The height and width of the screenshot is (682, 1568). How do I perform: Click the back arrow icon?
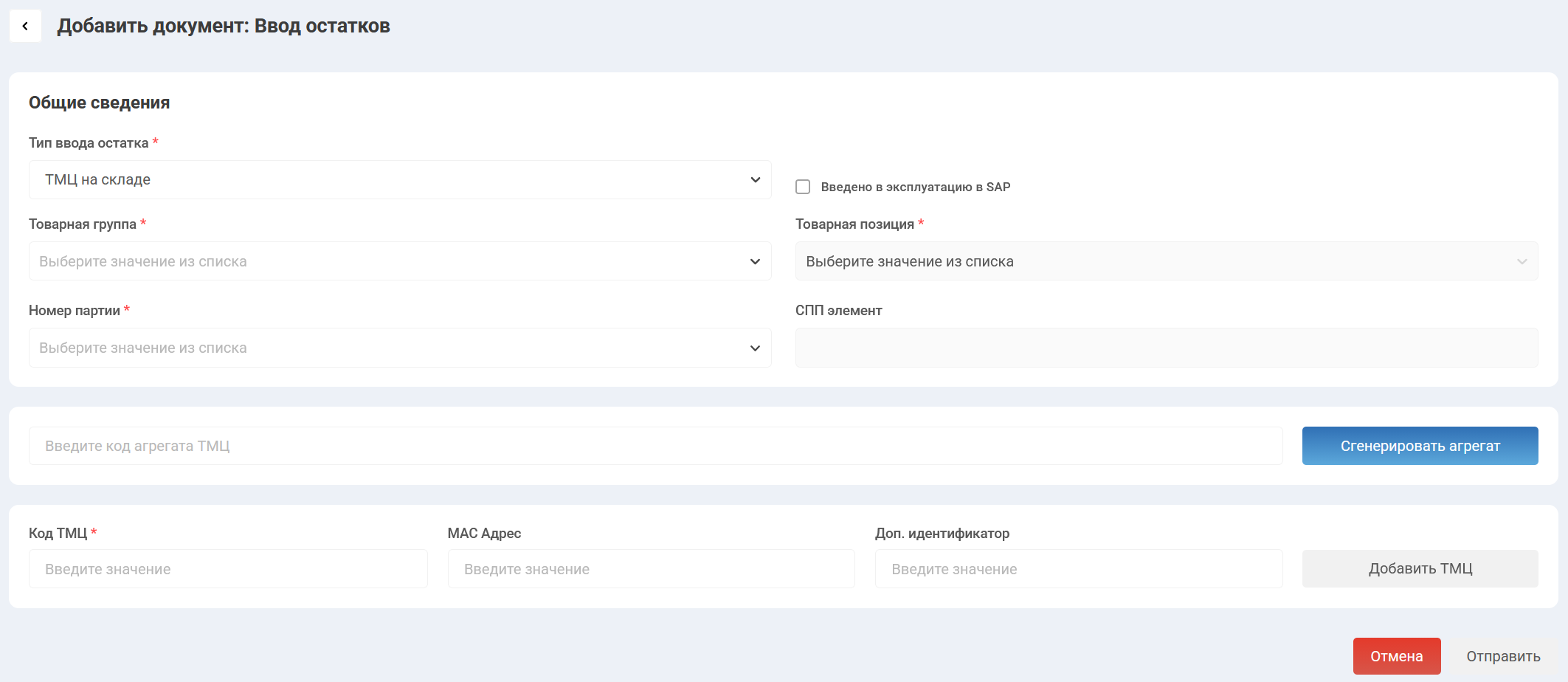click(x=25, y=27)
